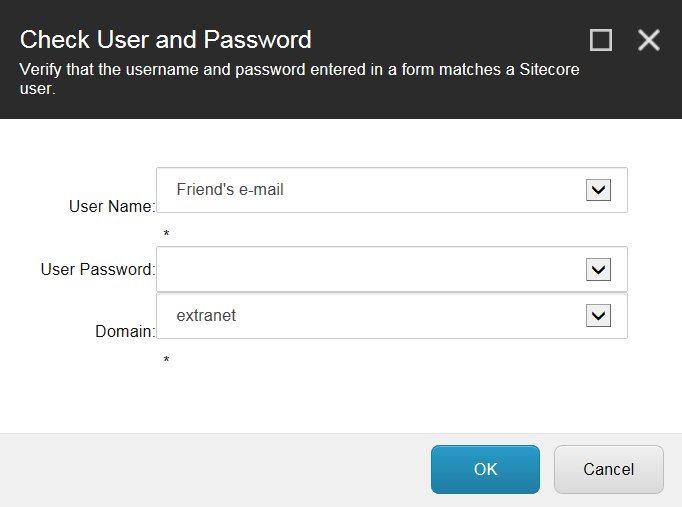Screen dimensions: 682x507
Task: Click the required asterisk under User Name
Action: tap(166, 233)
